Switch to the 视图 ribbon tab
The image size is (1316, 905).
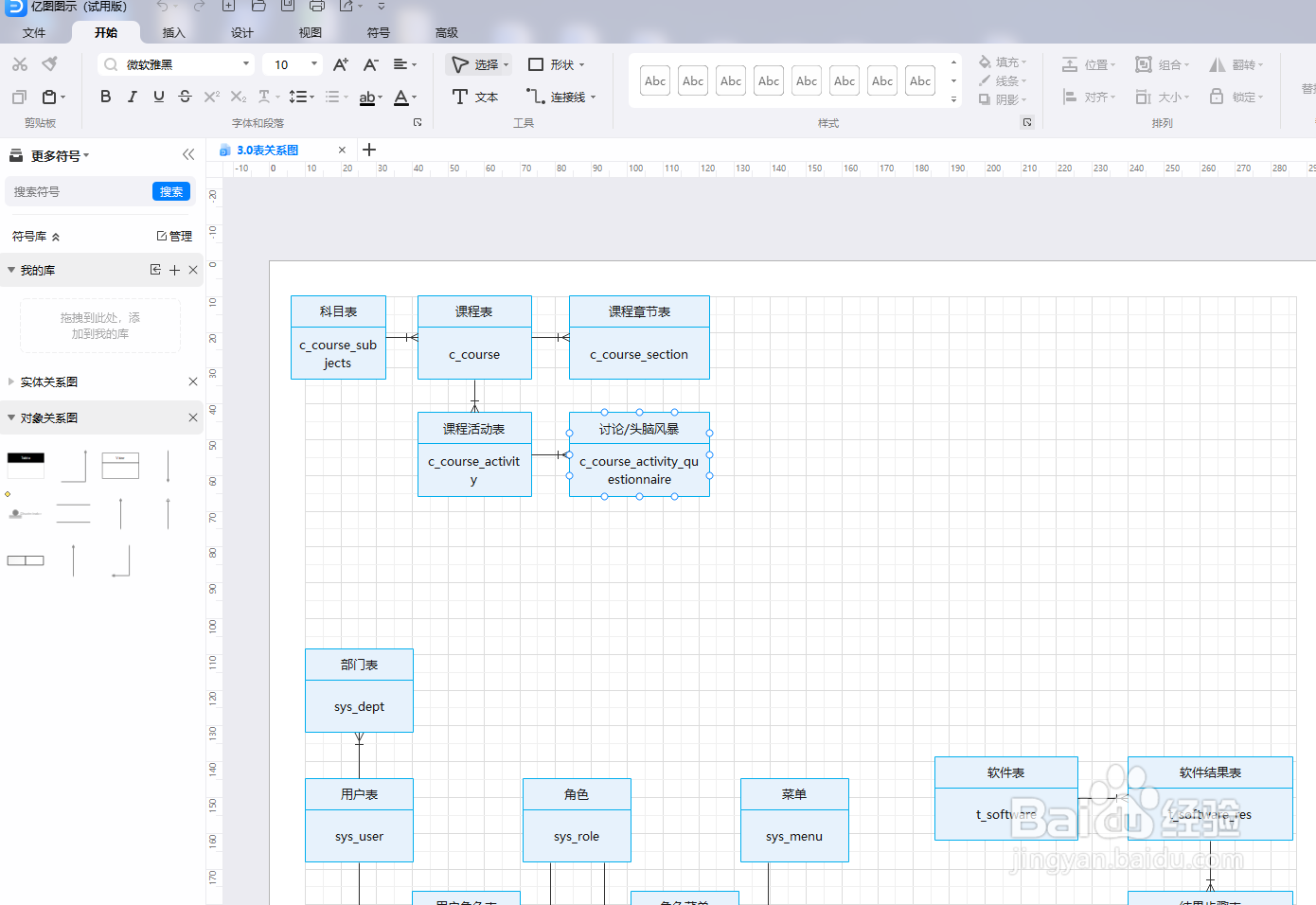coord(311,32)
